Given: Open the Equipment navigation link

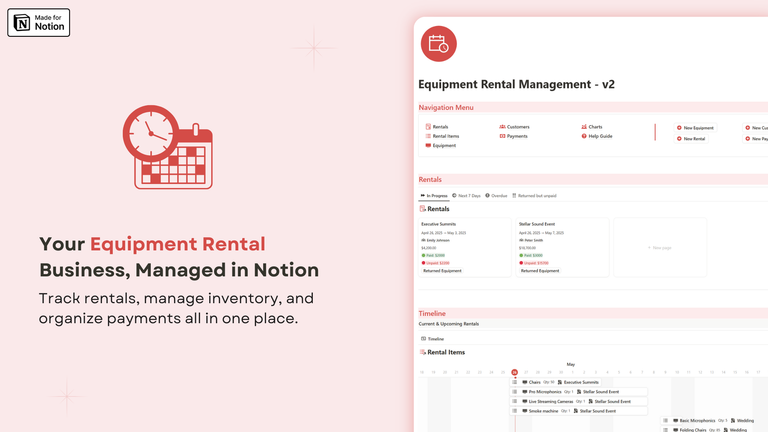Looking at the screenshot, I should 443,145.
